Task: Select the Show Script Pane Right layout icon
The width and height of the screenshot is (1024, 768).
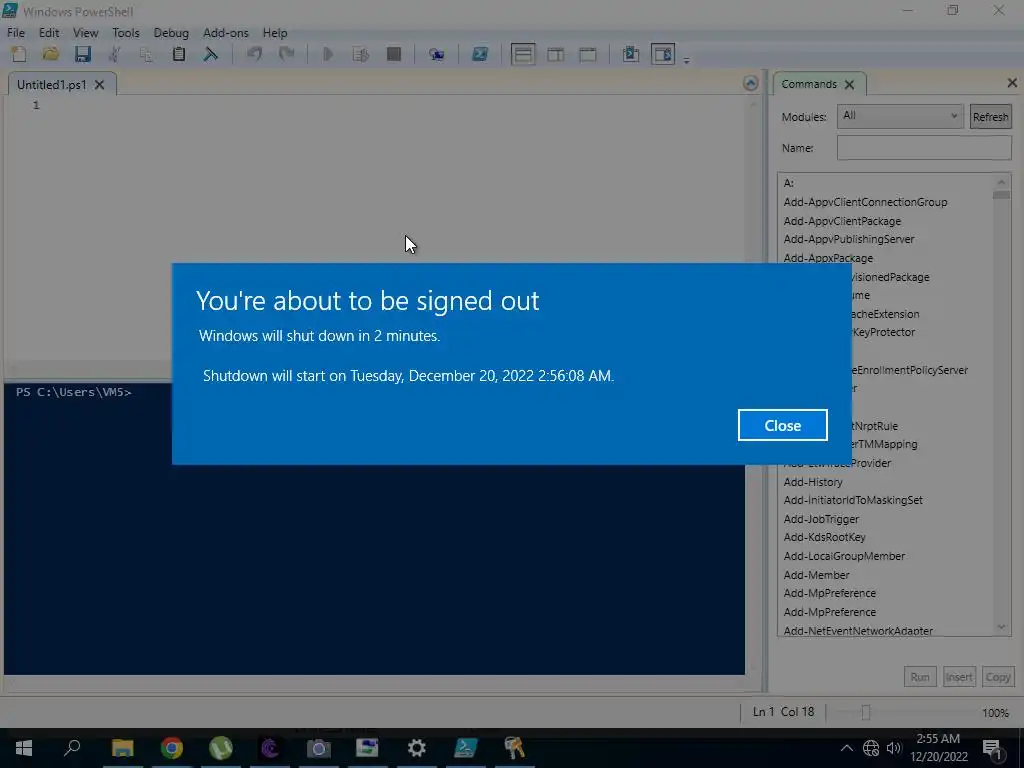Action: [x=556, y=54]
